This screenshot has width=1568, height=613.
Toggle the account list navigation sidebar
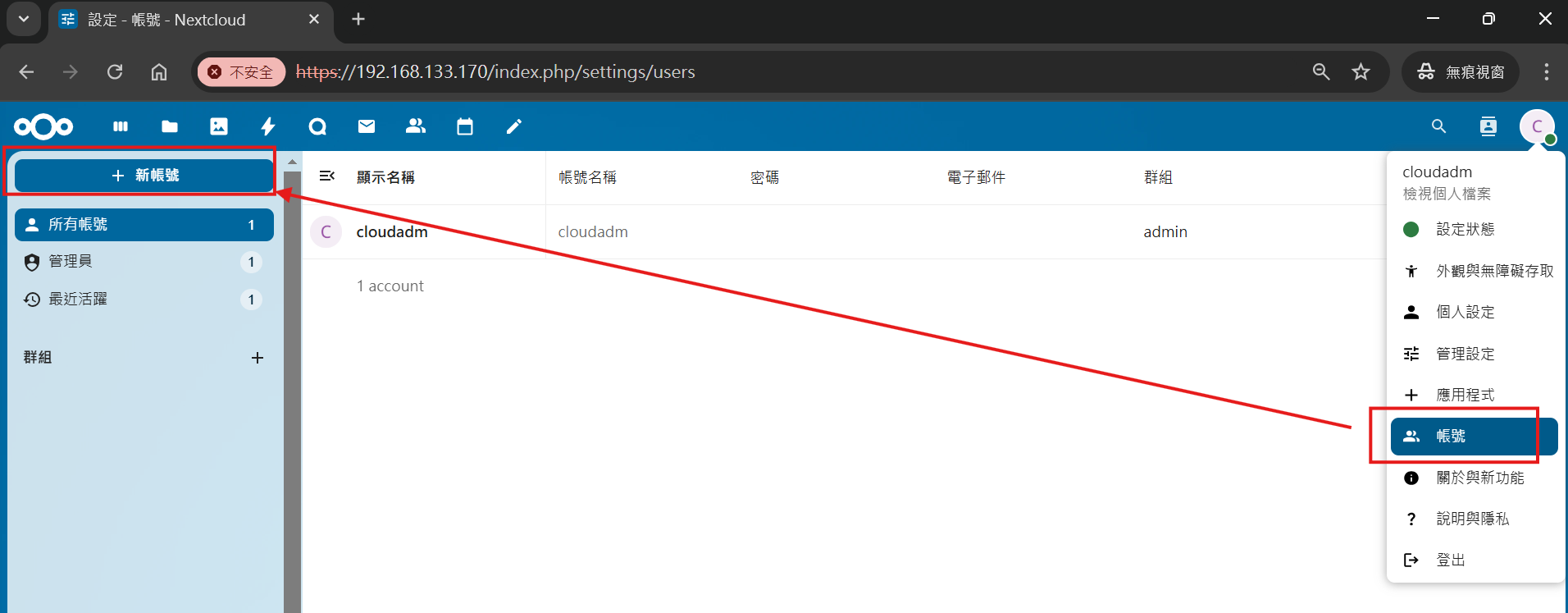click(x=327, y=176)
